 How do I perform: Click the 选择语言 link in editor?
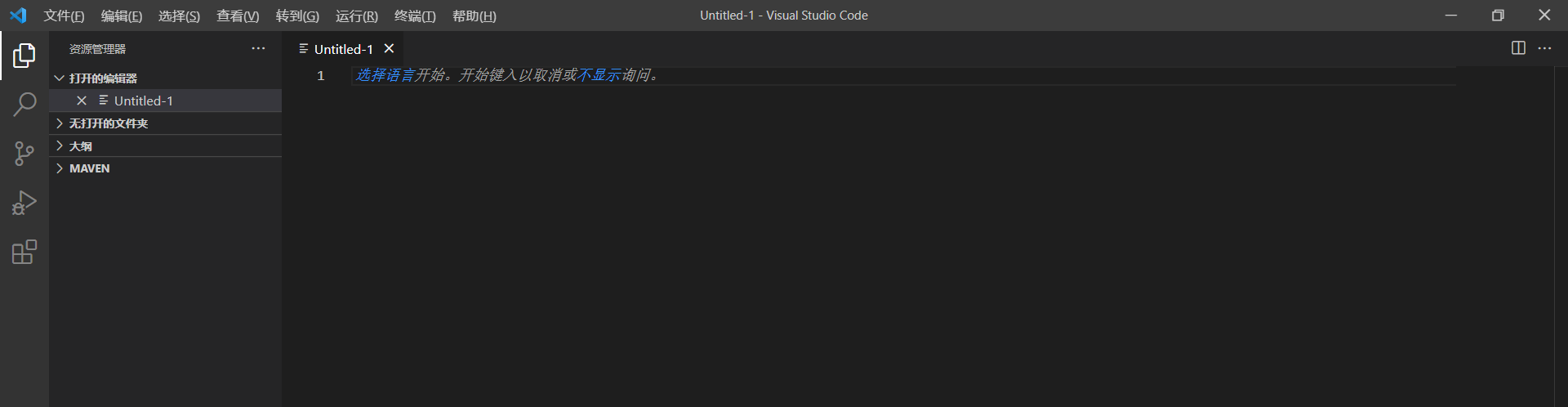385,75
